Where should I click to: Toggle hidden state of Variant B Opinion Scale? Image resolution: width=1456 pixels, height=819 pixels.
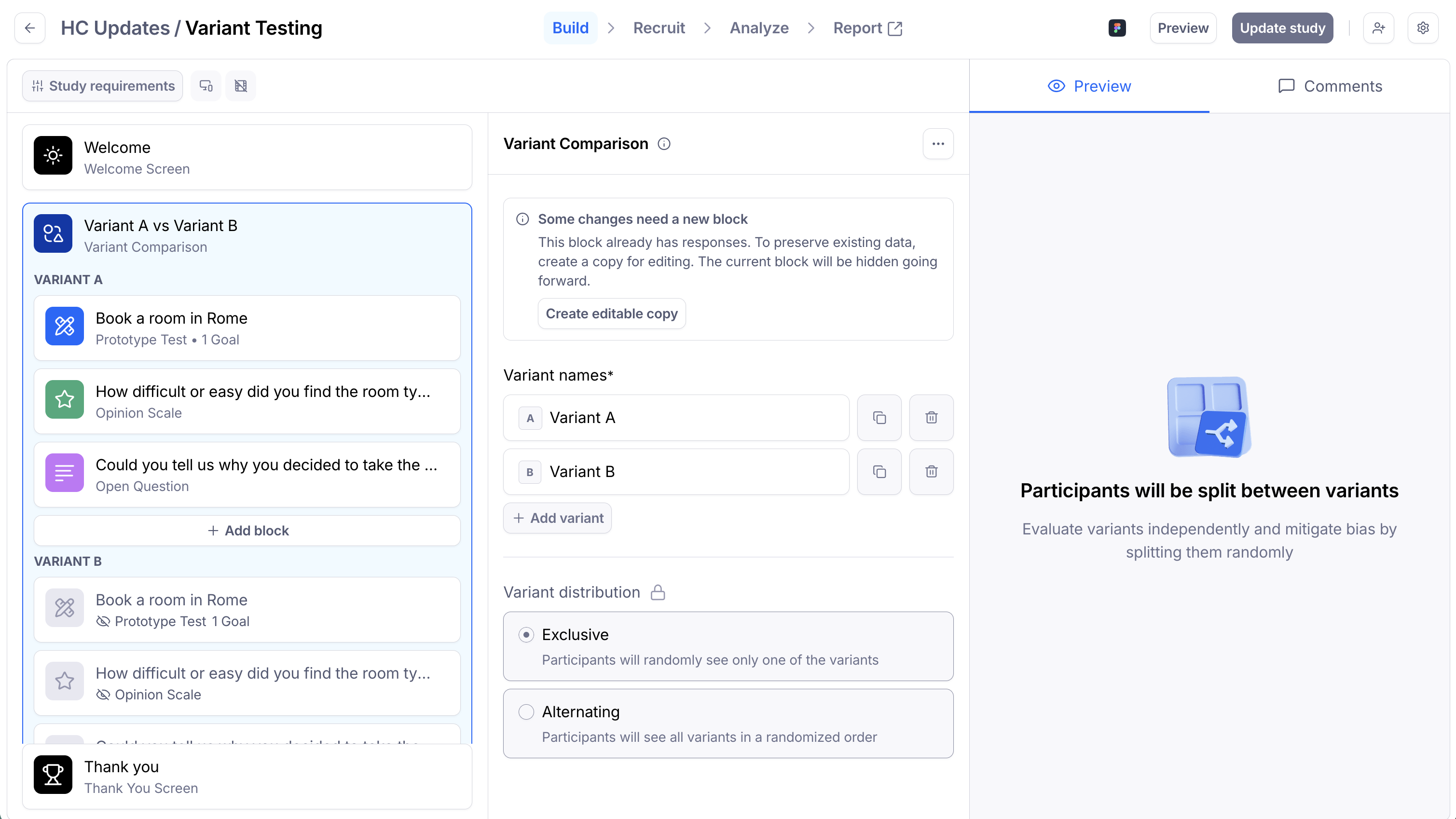(x=103, y=695)
